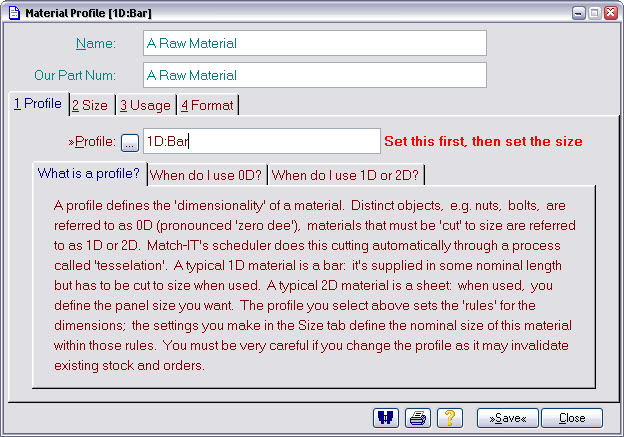Click the 'Material Profile [1D:Bar]' title
624x437 pixels.
(x=88, y=13)
